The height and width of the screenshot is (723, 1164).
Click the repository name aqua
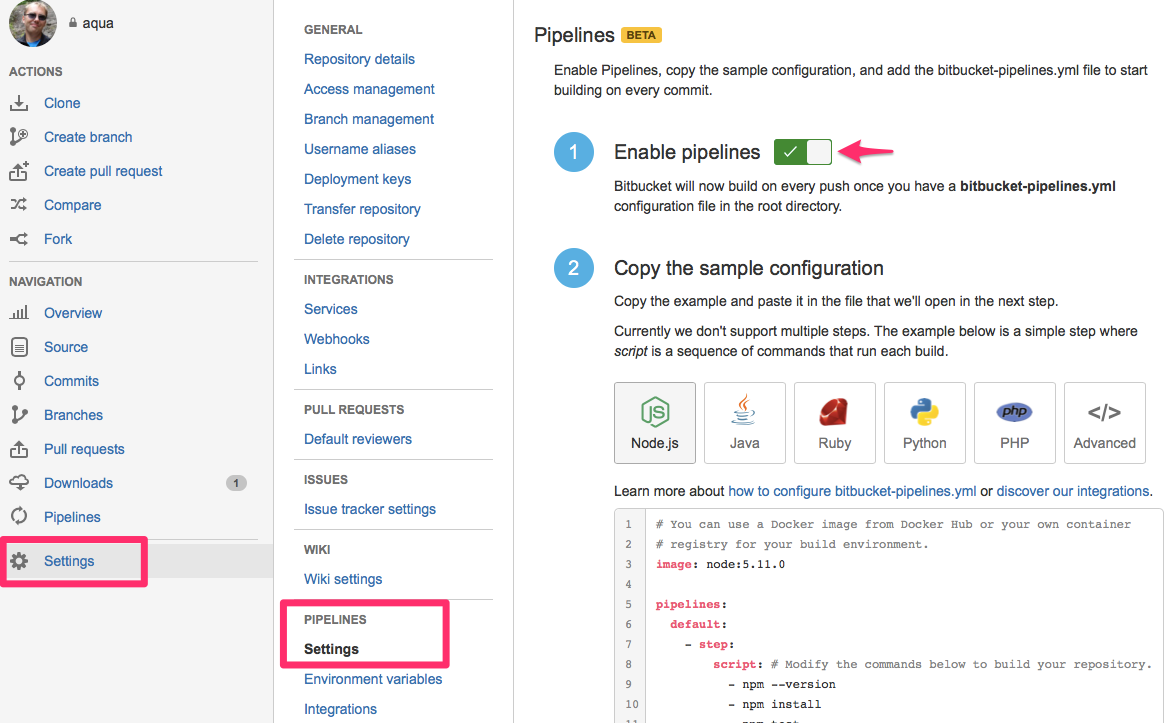click(x=98, y=23)
